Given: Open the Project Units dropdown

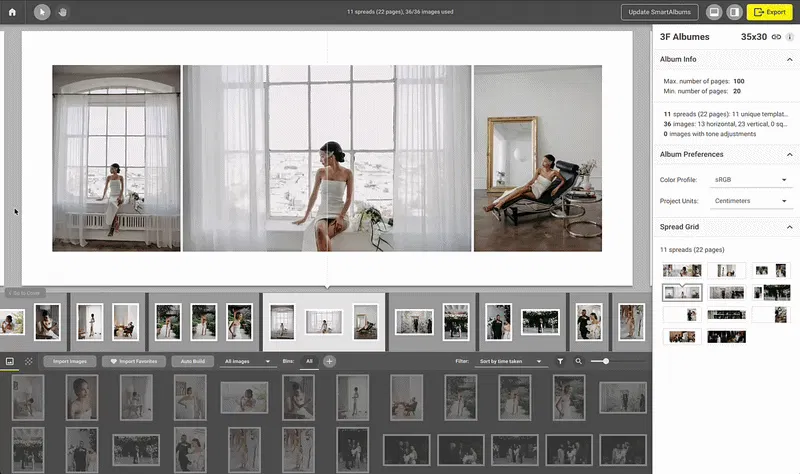Looking at the screenshot, I should (x=752, y=201).
